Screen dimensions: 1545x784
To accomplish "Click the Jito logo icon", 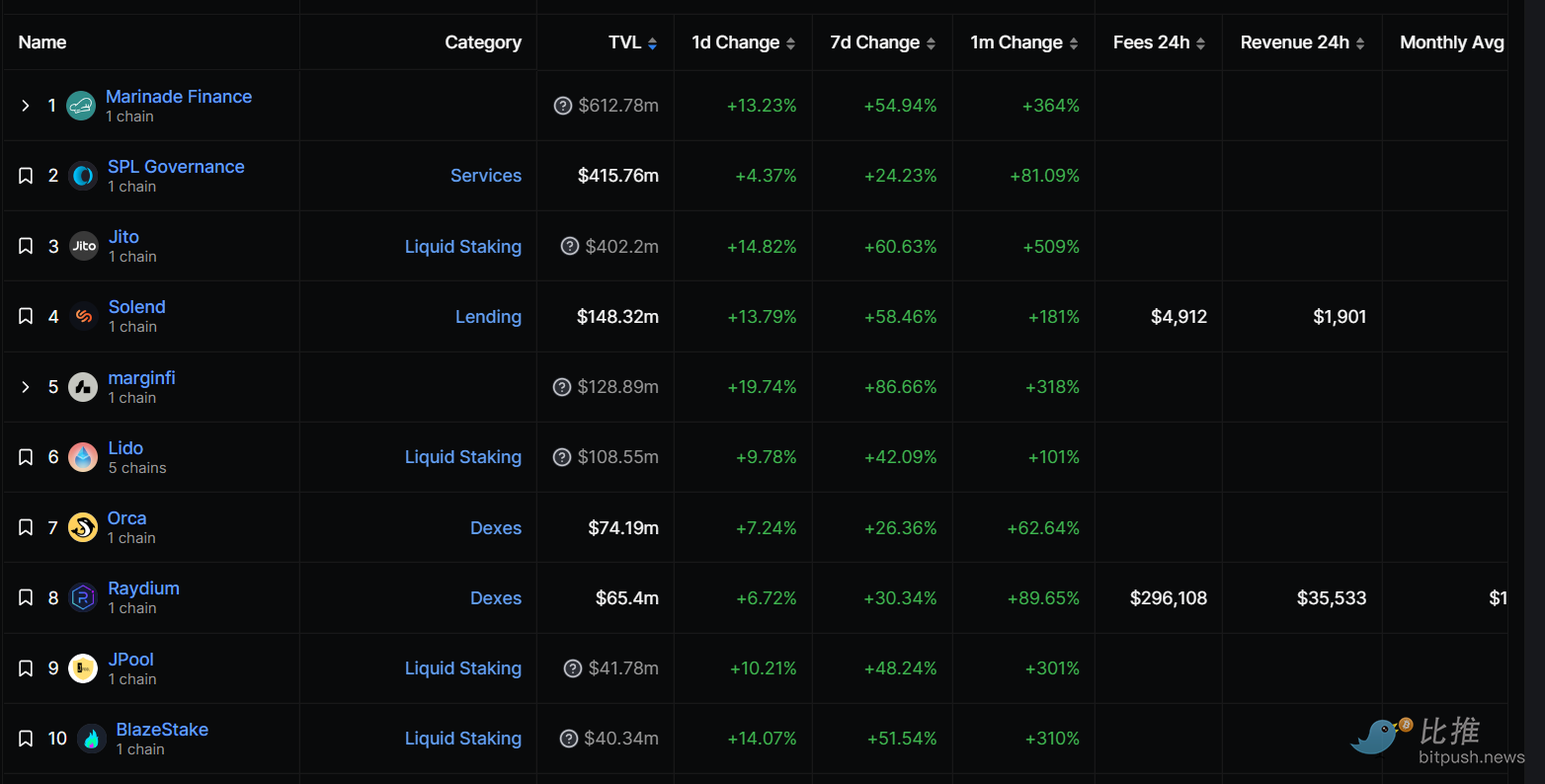I will coord(84,246).
